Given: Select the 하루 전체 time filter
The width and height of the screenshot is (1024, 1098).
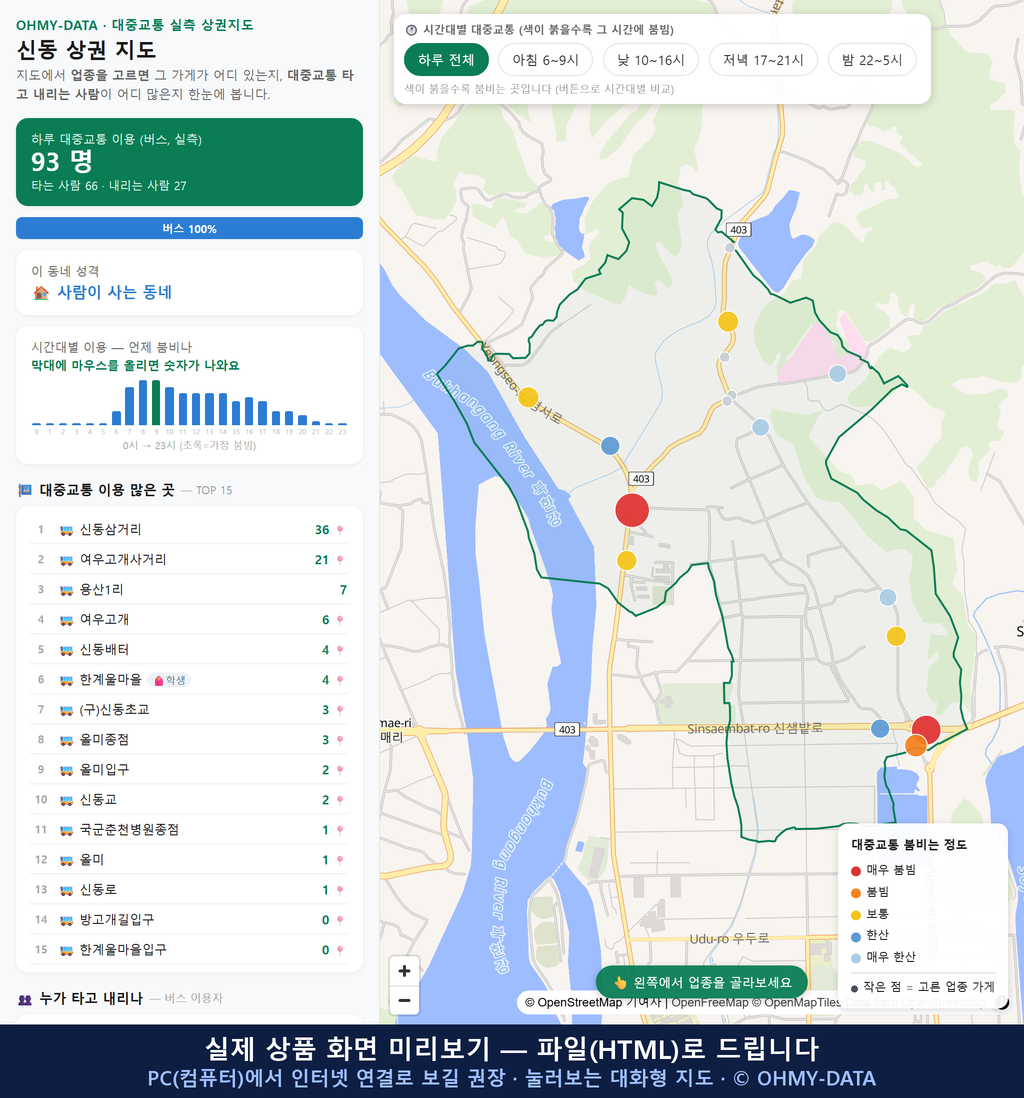Looking at the screenshot, I should (446, 60).
